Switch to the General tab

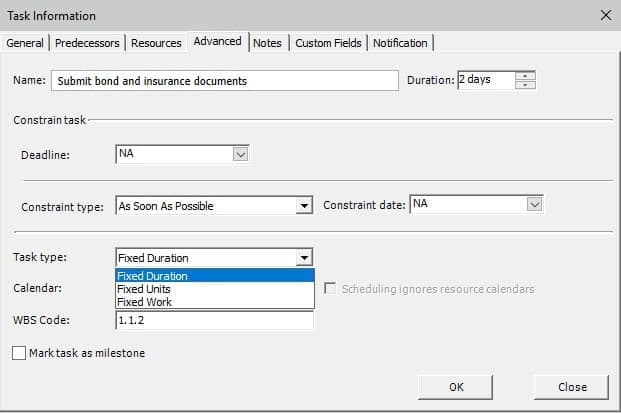point(25,43)
